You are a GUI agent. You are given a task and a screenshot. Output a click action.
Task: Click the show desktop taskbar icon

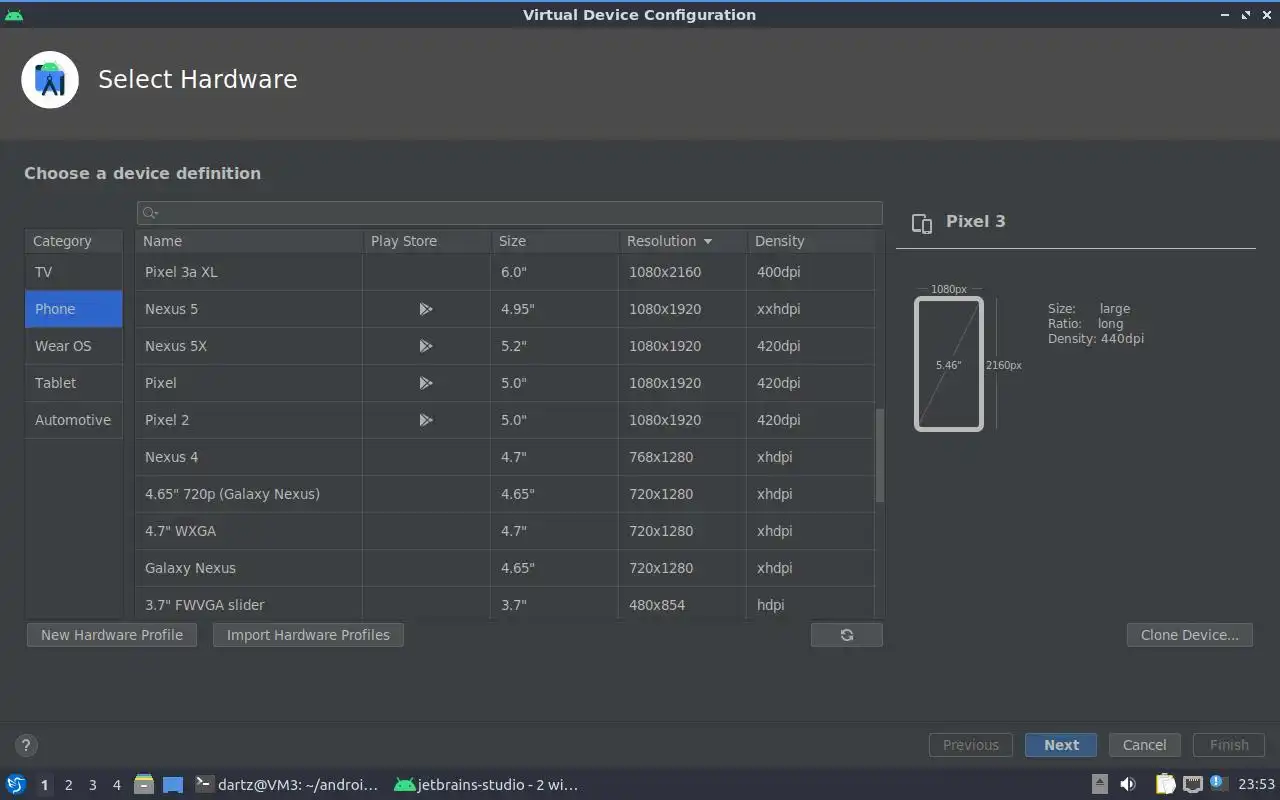point(173,785)
